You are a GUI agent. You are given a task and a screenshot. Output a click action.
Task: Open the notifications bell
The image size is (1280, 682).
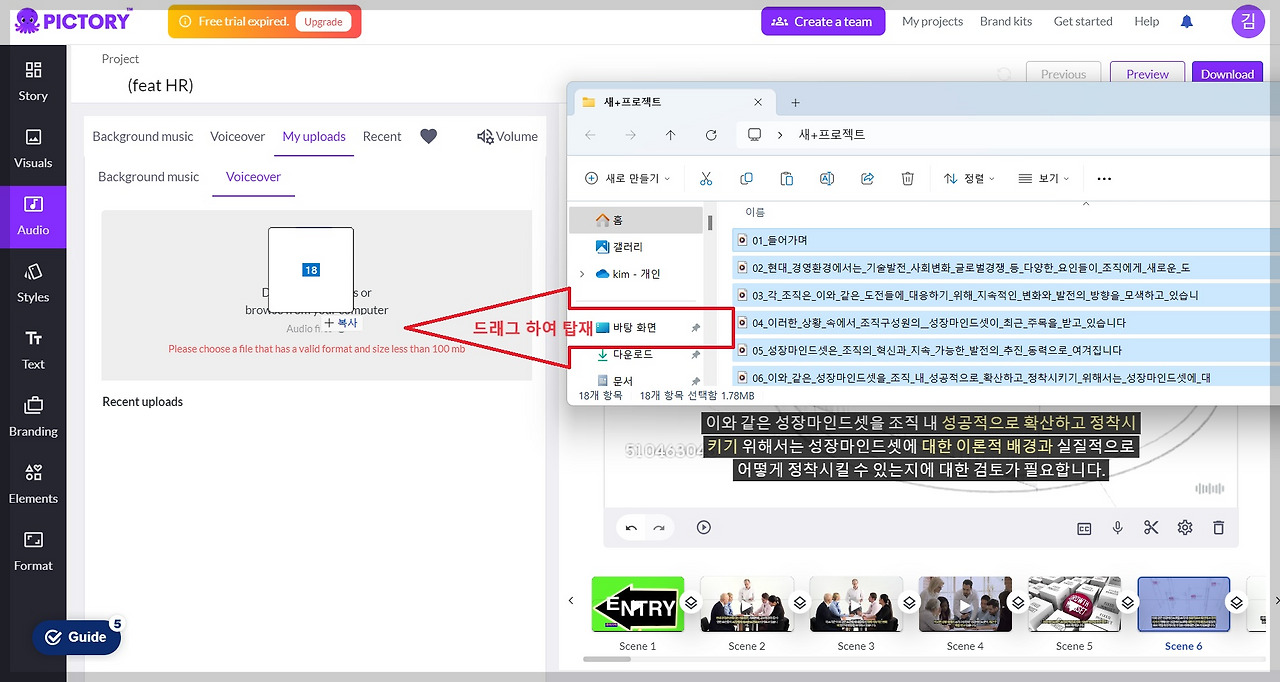pos(1187,21)
